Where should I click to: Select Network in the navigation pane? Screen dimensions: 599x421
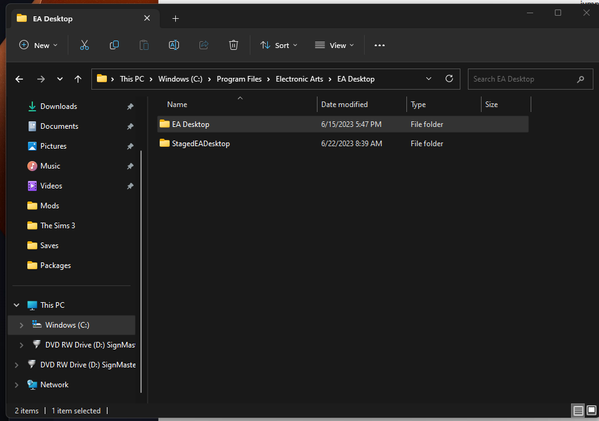click(54, 385)
